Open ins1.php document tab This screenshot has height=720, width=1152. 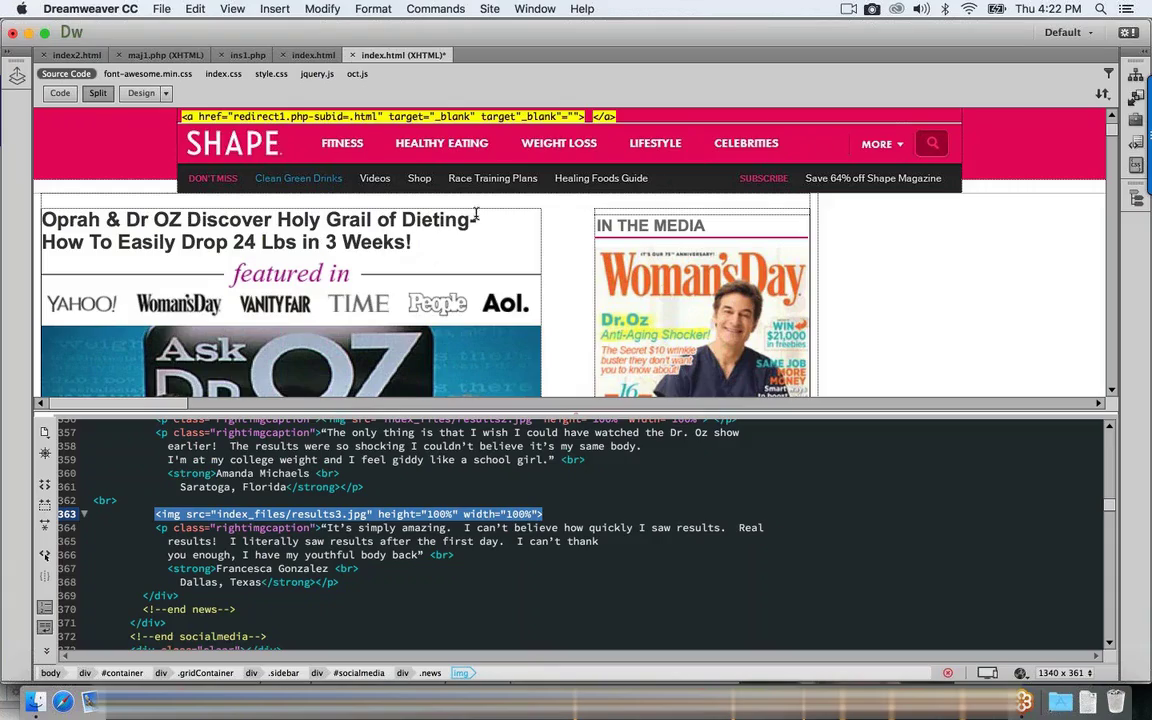tap(248, 55)
